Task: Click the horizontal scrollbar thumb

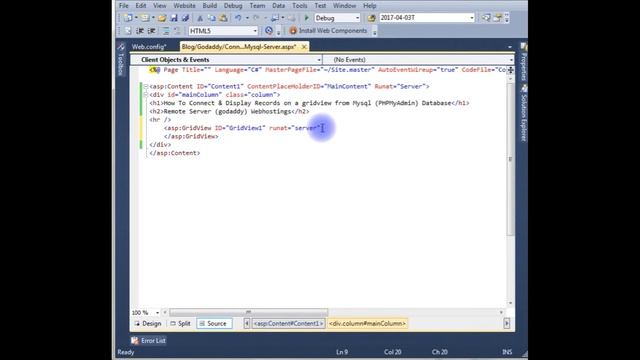Action: 249,313
